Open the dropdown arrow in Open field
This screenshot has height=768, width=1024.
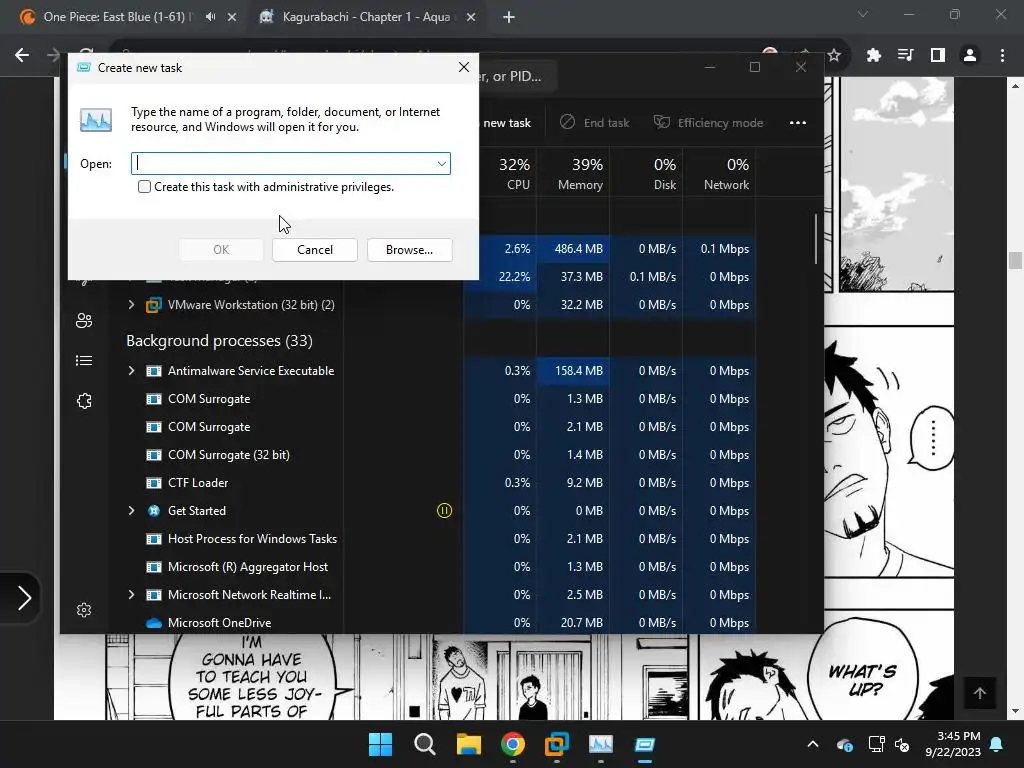(442, 164)
